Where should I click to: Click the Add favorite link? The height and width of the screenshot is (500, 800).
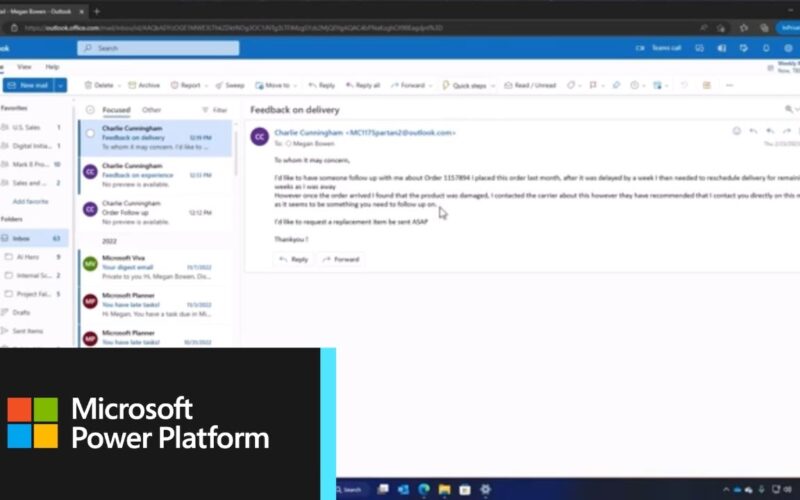30,202
